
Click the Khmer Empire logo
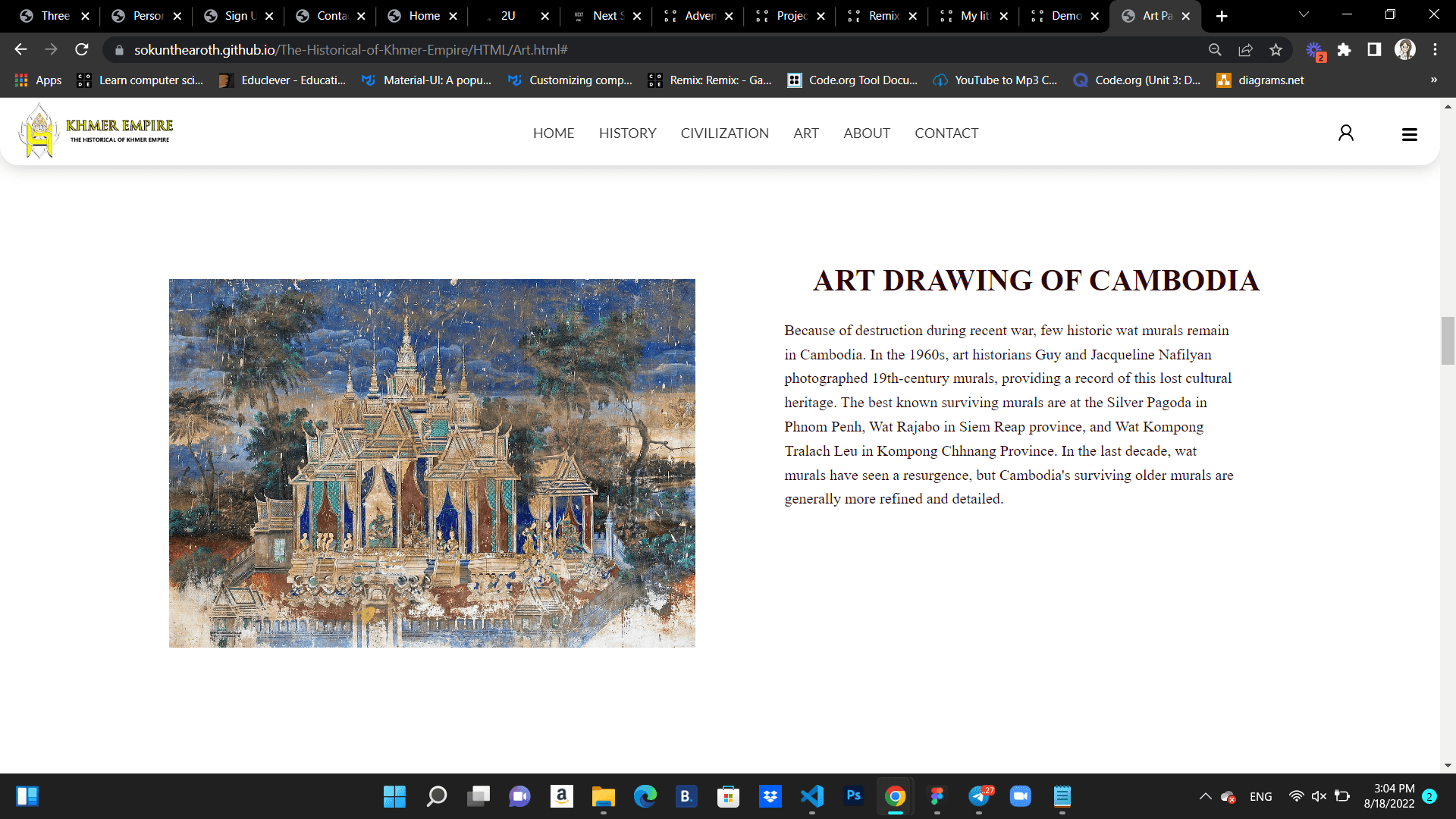point(96,132)
